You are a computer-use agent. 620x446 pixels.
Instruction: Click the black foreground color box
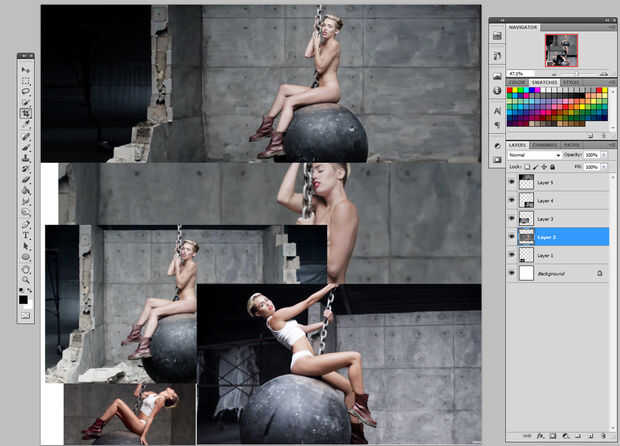23,300
